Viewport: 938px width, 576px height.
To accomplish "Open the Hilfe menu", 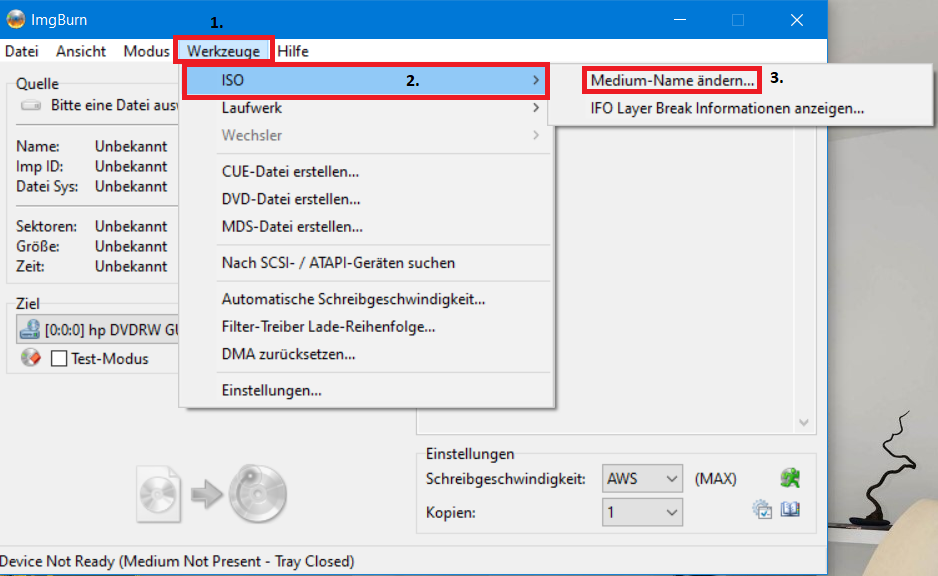I will pyautogui.click(x=293, y=51).
